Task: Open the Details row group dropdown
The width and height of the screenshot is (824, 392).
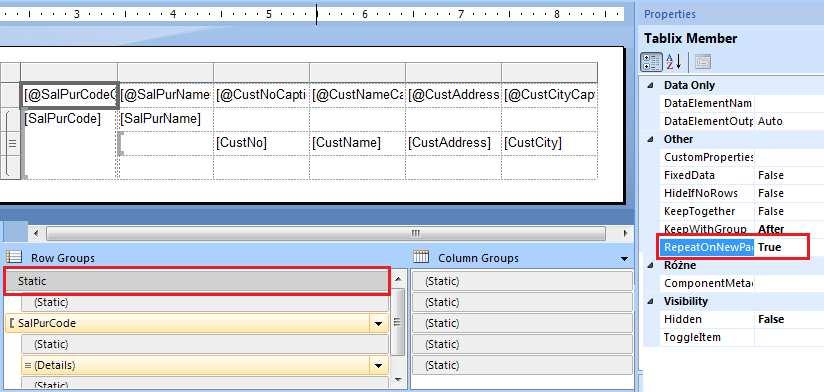Action: 378,365
